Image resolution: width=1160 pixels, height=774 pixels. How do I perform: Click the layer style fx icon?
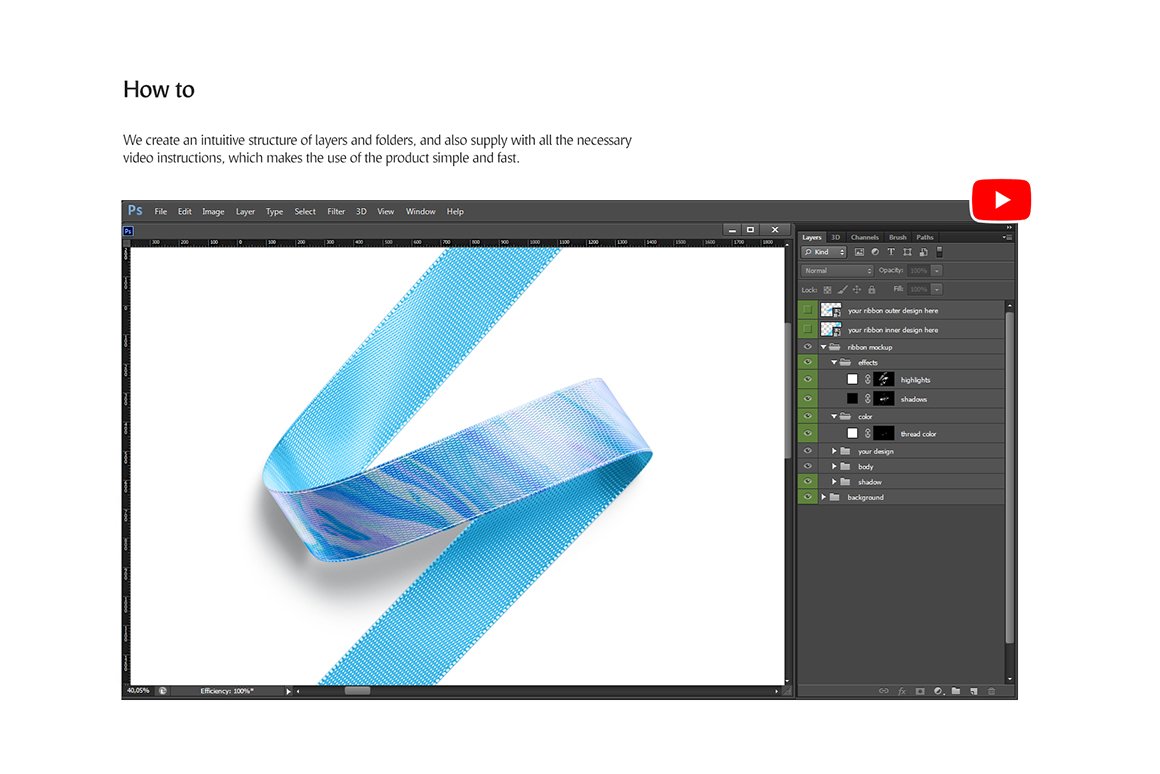pos(901,691)
